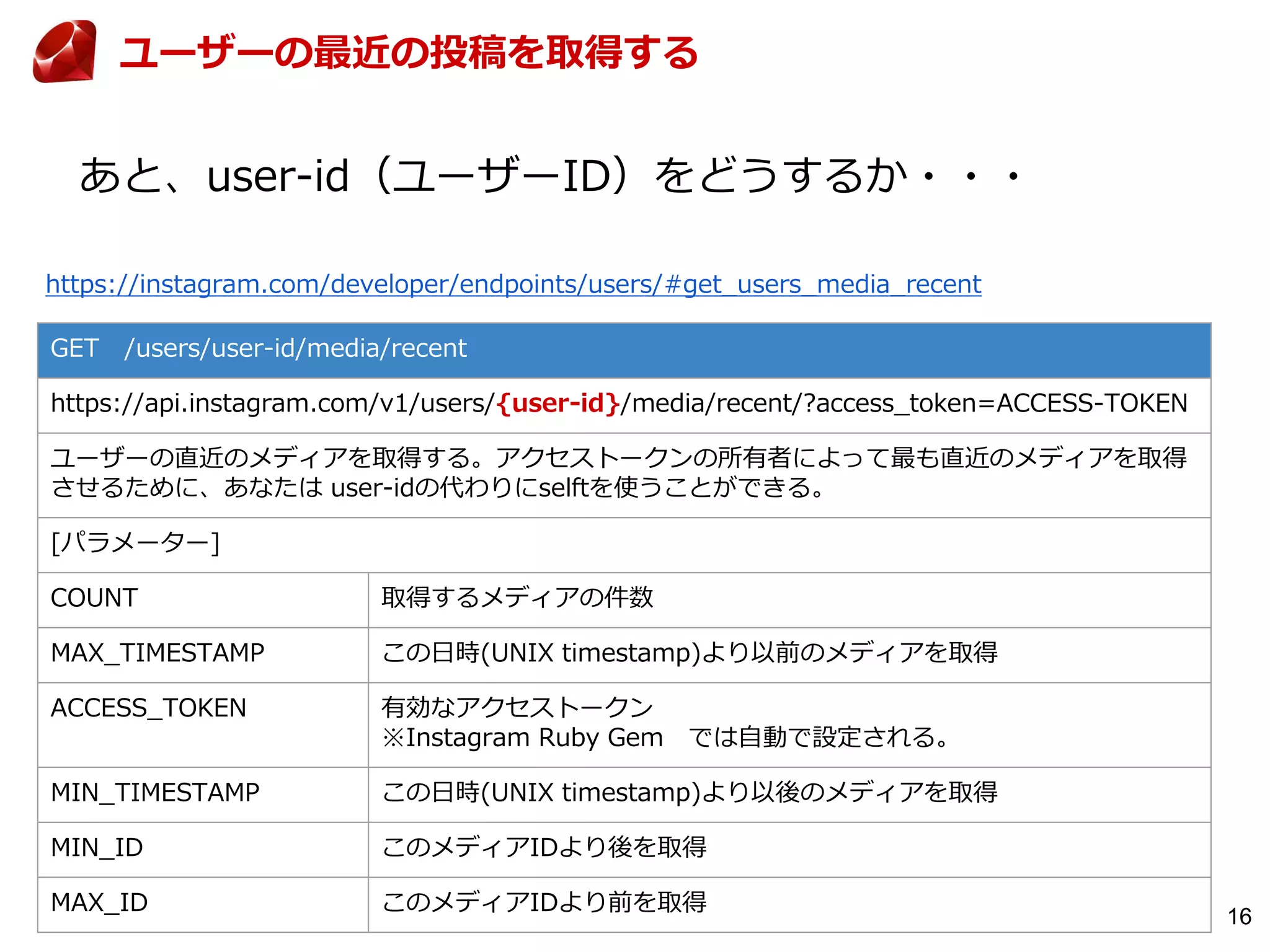
Task: Click the slide title ユーザーの最近の投稿を取得する
Action: pyautogui.click(x=409, y=52)
